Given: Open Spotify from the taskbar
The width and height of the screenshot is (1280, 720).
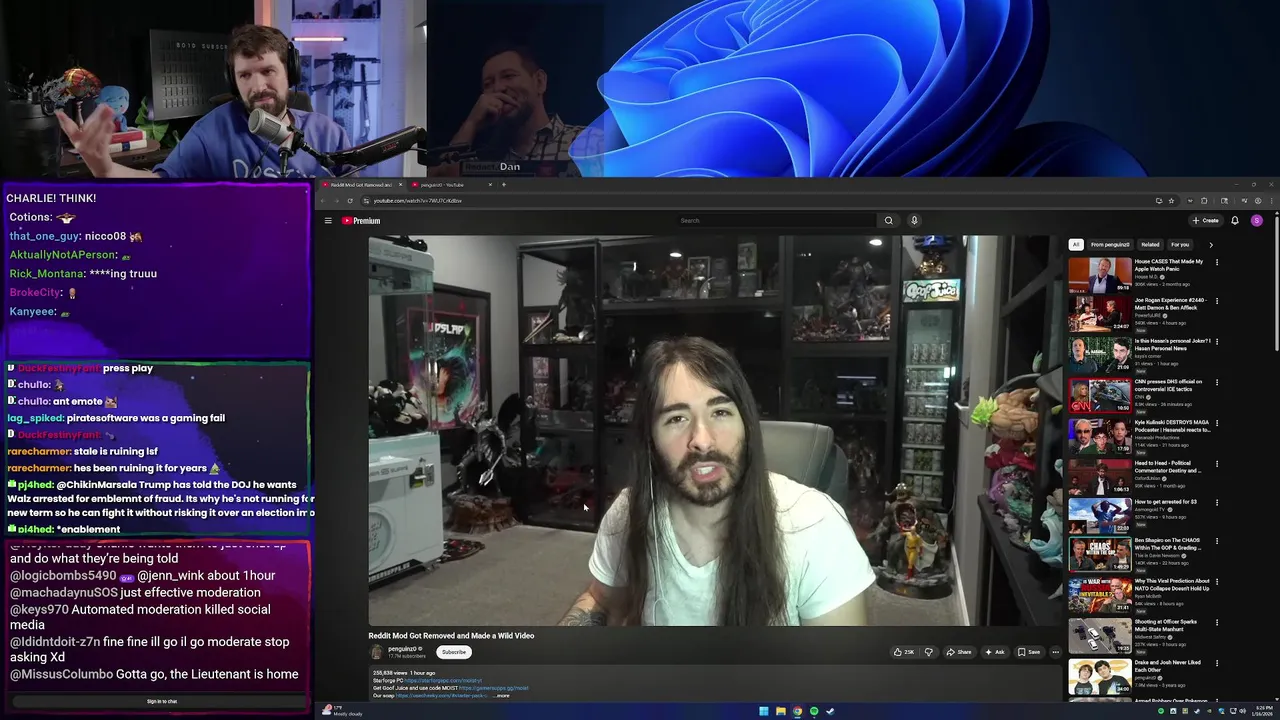Looking at the screenshot, I should 814,711.
